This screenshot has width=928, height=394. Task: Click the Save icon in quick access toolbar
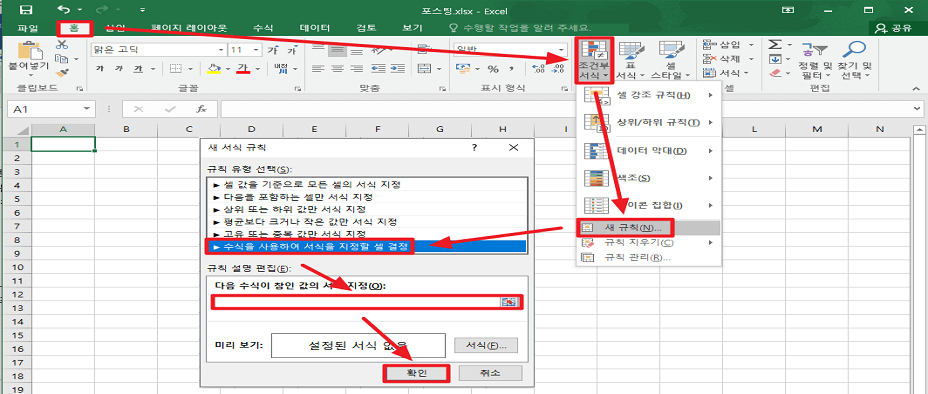pyautogui.click(x=27, y=9)
